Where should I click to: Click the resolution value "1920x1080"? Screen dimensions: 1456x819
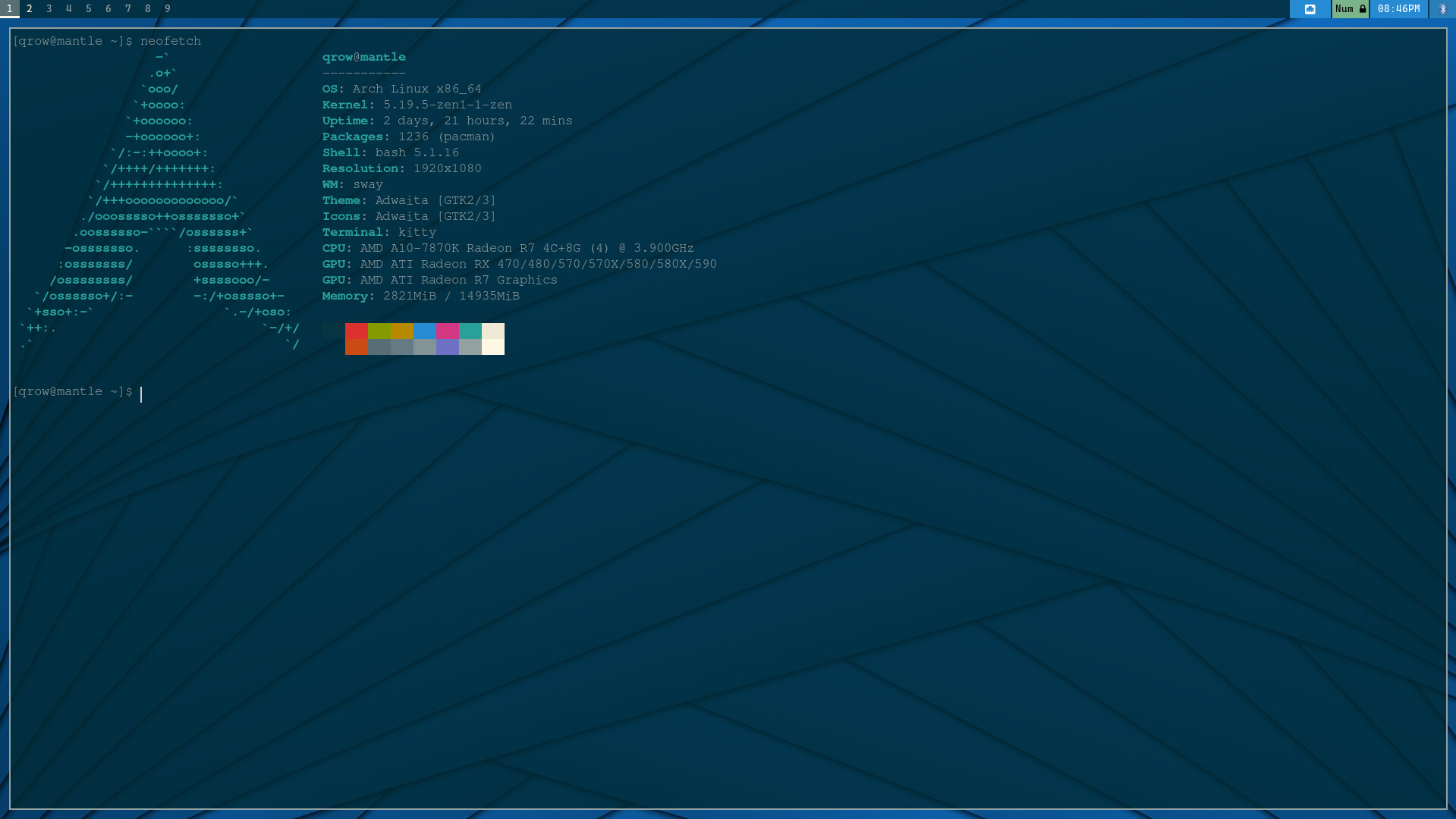coord(448,168)
